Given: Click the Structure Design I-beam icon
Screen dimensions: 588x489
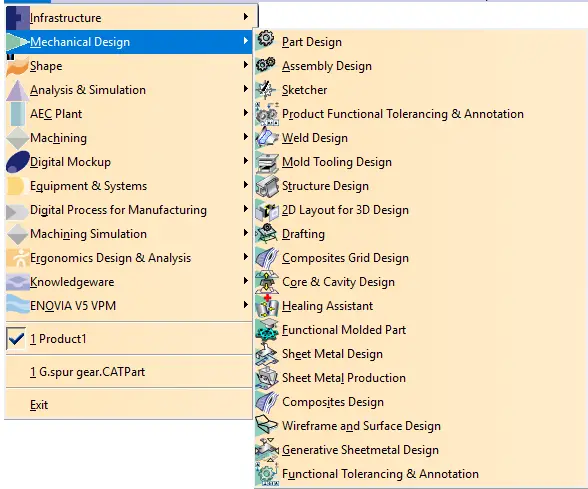Looking at the screenshot, I should point(267,186).
